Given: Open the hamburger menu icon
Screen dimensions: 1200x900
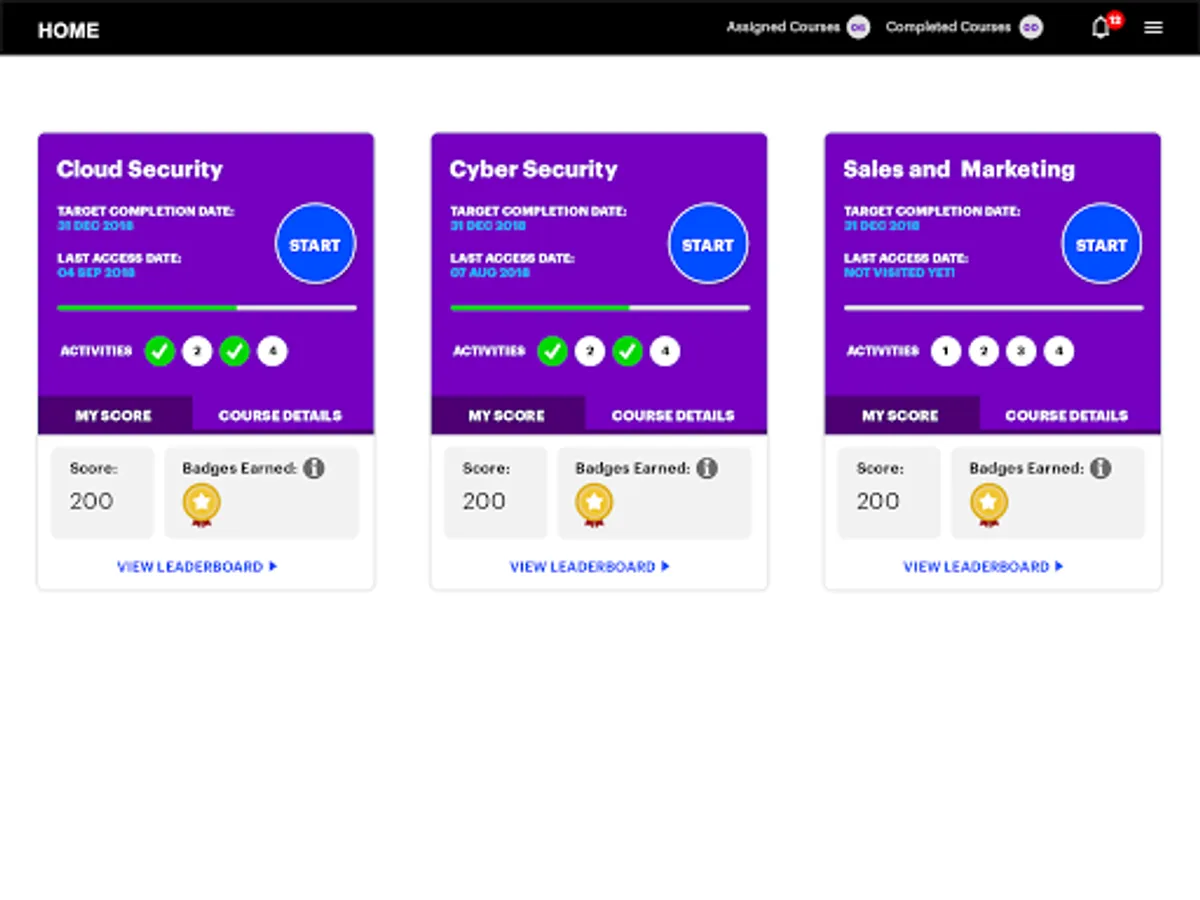Looking at the screenshot, I should pyautogui.click(x=1153, y=28).
